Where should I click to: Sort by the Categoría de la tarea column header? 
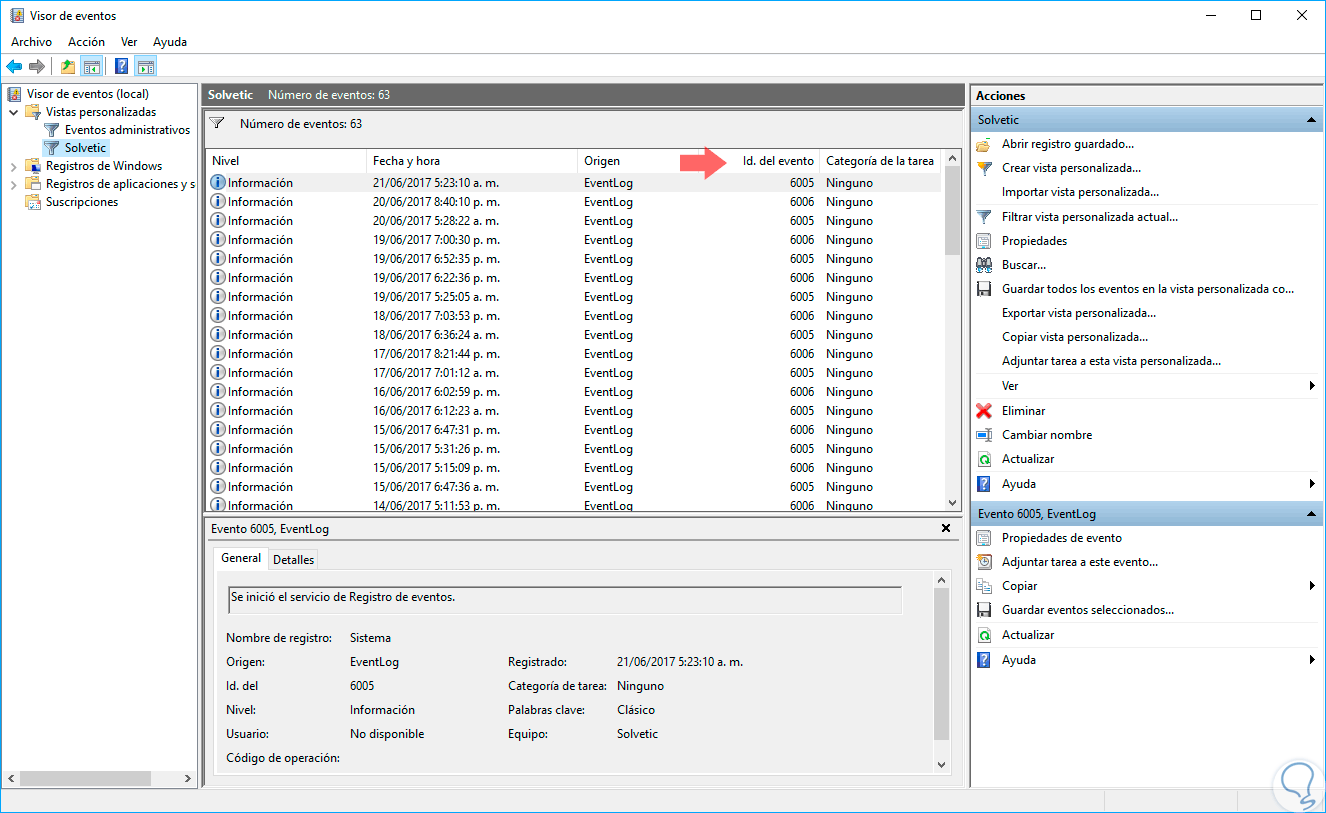(x=880, y=161)
